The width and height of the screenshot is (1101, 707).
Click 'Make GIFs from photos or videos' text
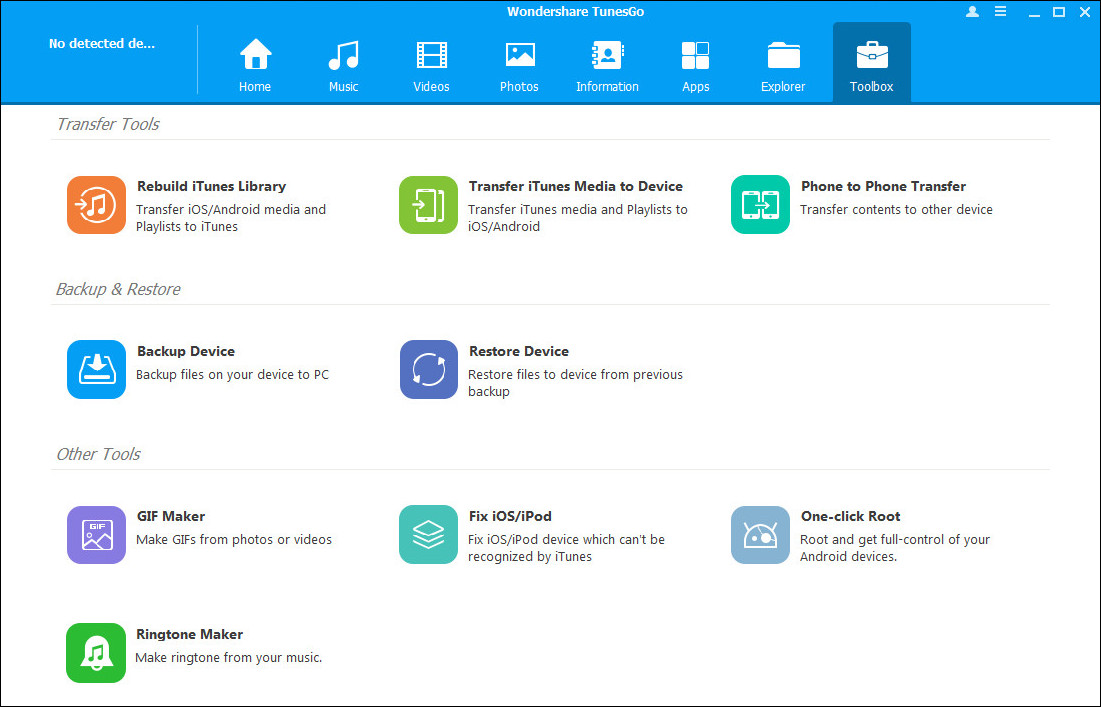pyautogui.click(x=234, y=539)
